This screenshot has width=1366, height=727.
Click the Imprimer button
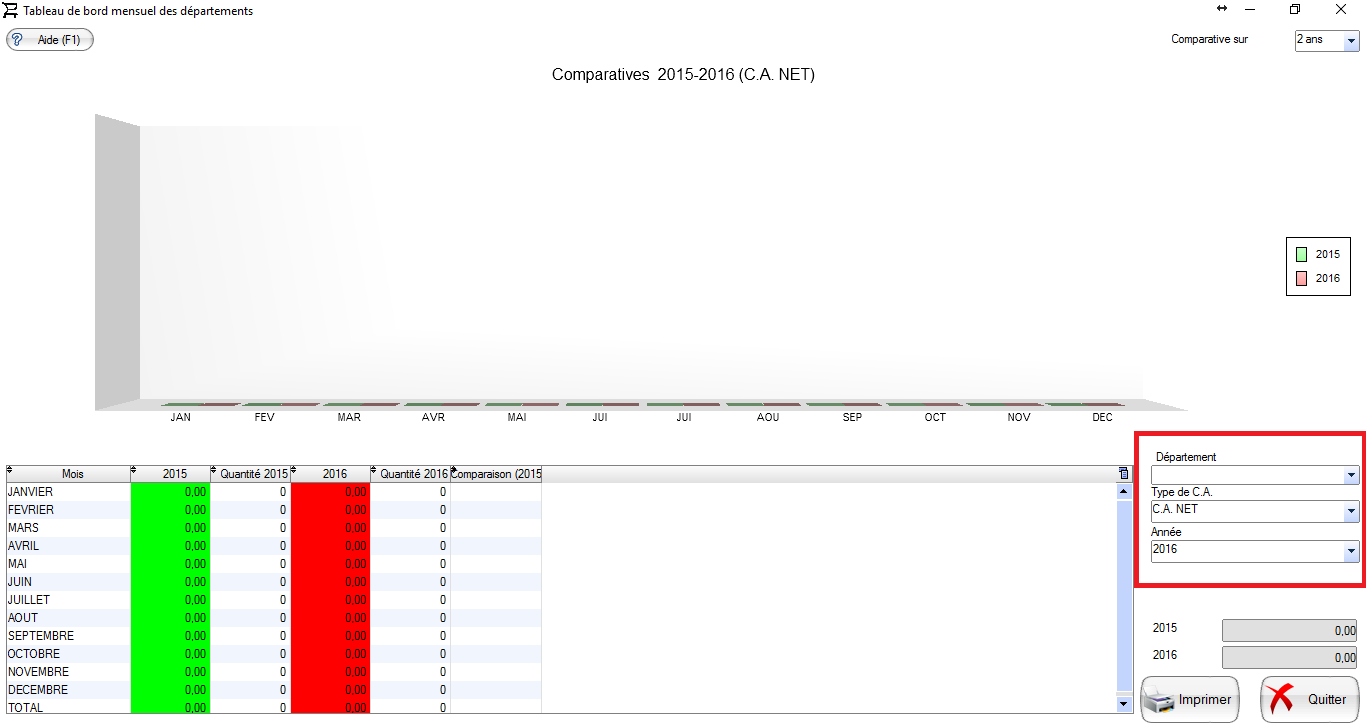point(1190,700)
